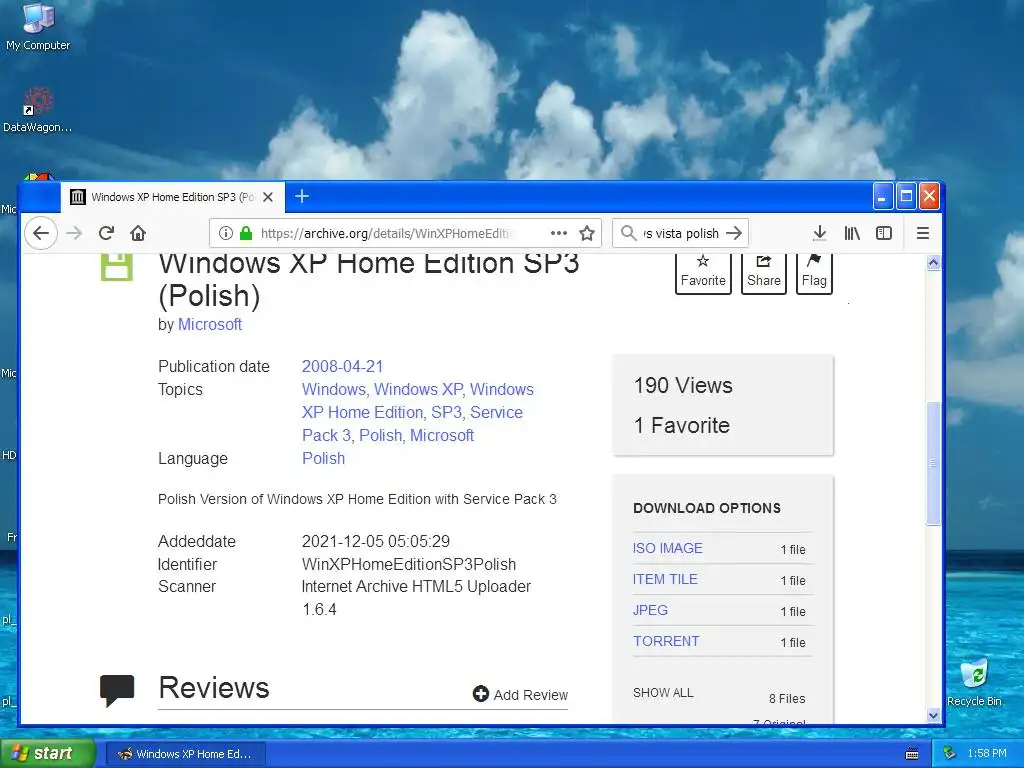The height and width of the screenshot is (768, 1024).
Task: Go back with the browser back arrow
Action: (x=41, y=233)
